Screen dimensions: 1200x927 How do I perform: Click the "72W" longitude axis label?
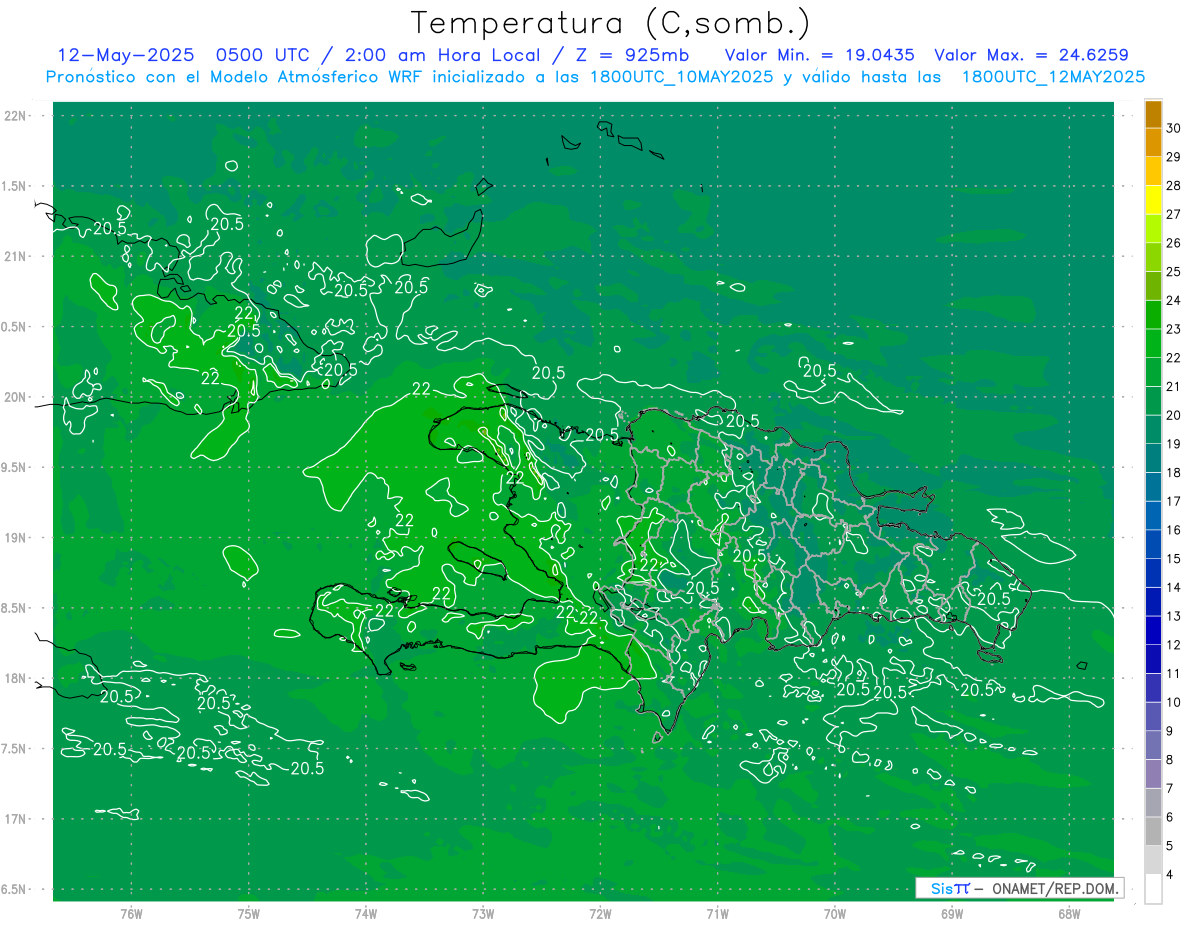[600, 914]
